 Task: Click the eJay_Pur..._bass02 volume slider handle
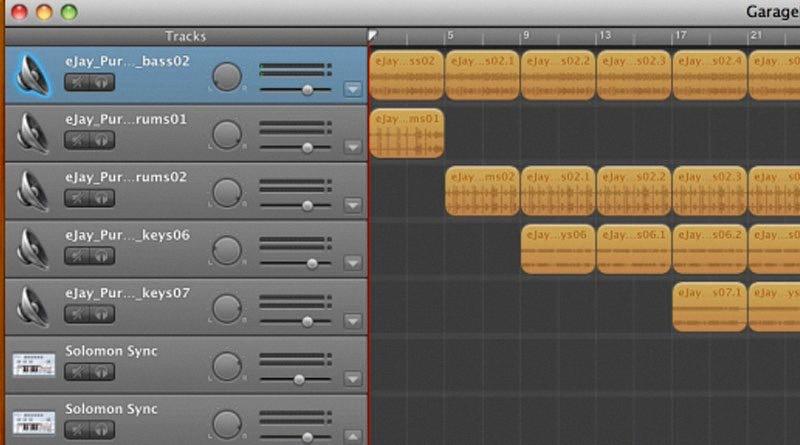tap(307, 90)
